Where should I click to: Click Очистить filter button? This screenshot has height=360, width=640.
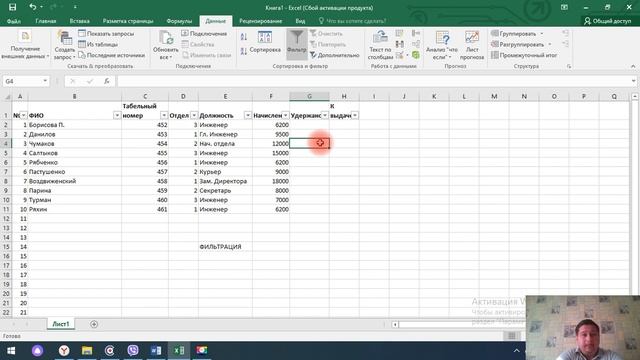326,33
